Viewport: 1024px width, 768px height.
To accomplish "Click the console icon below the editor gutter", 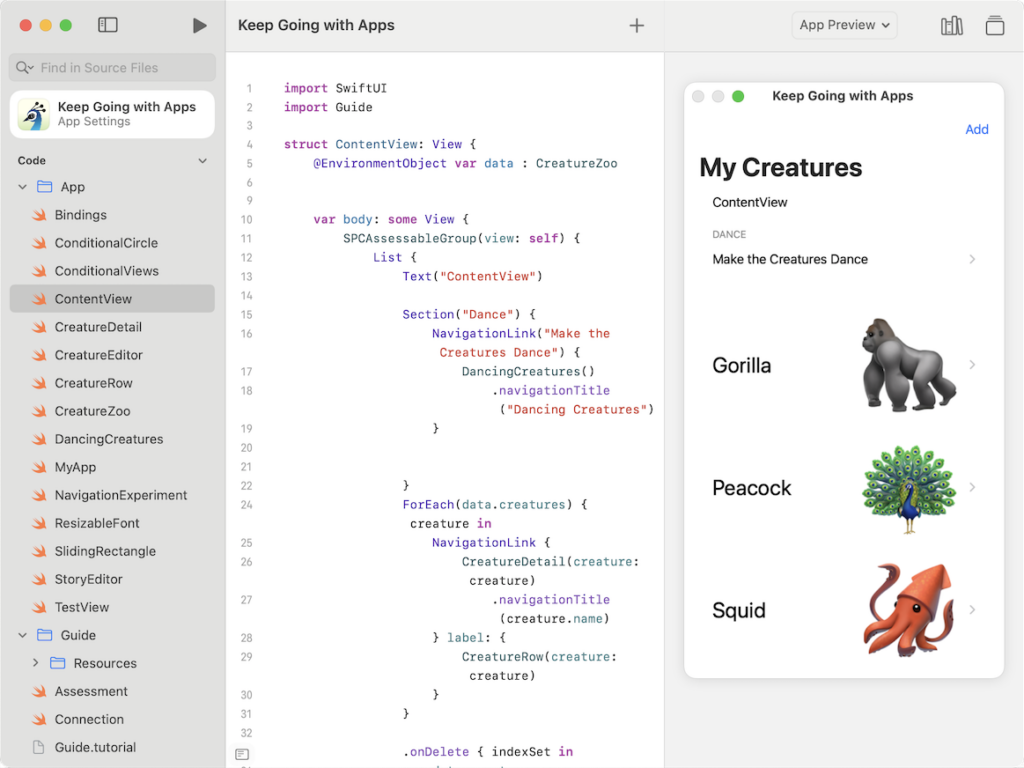I will pyautogui.click(x=242, y=754).
